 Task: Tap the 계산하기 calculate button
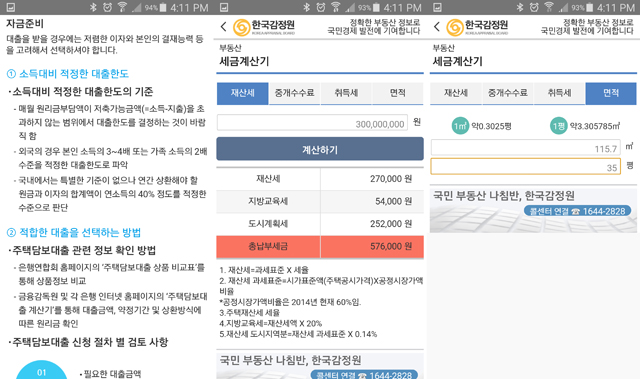point(320,149)
